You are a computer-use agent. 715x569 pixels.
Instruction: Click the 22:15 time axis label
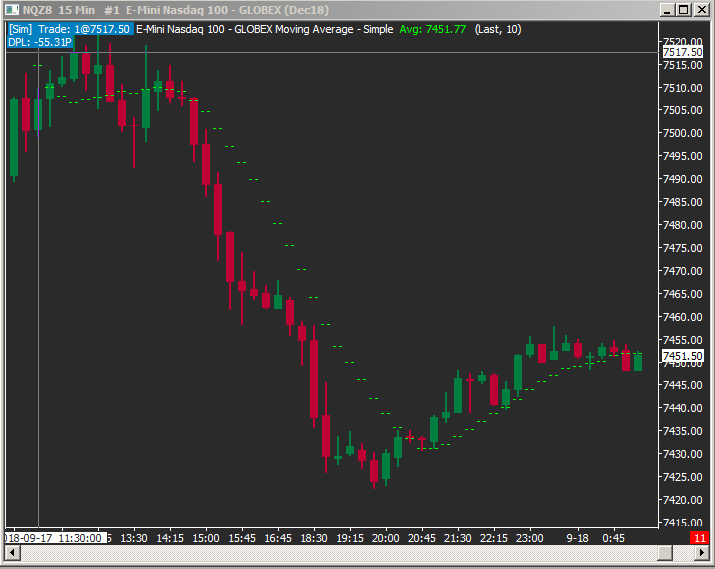[x=493, y=538]
